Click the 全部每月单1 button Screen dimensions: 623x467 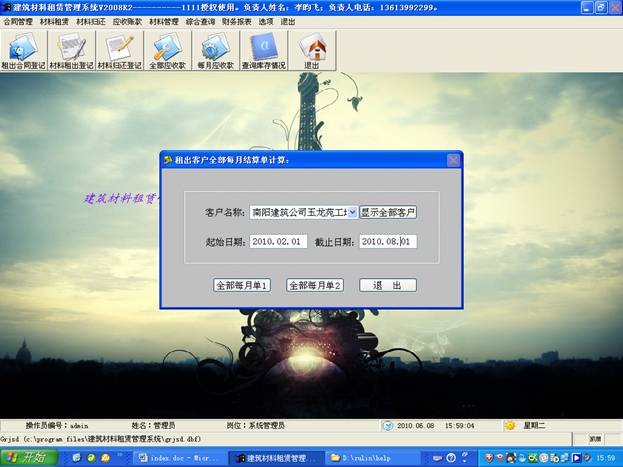(x=242, y=285)
